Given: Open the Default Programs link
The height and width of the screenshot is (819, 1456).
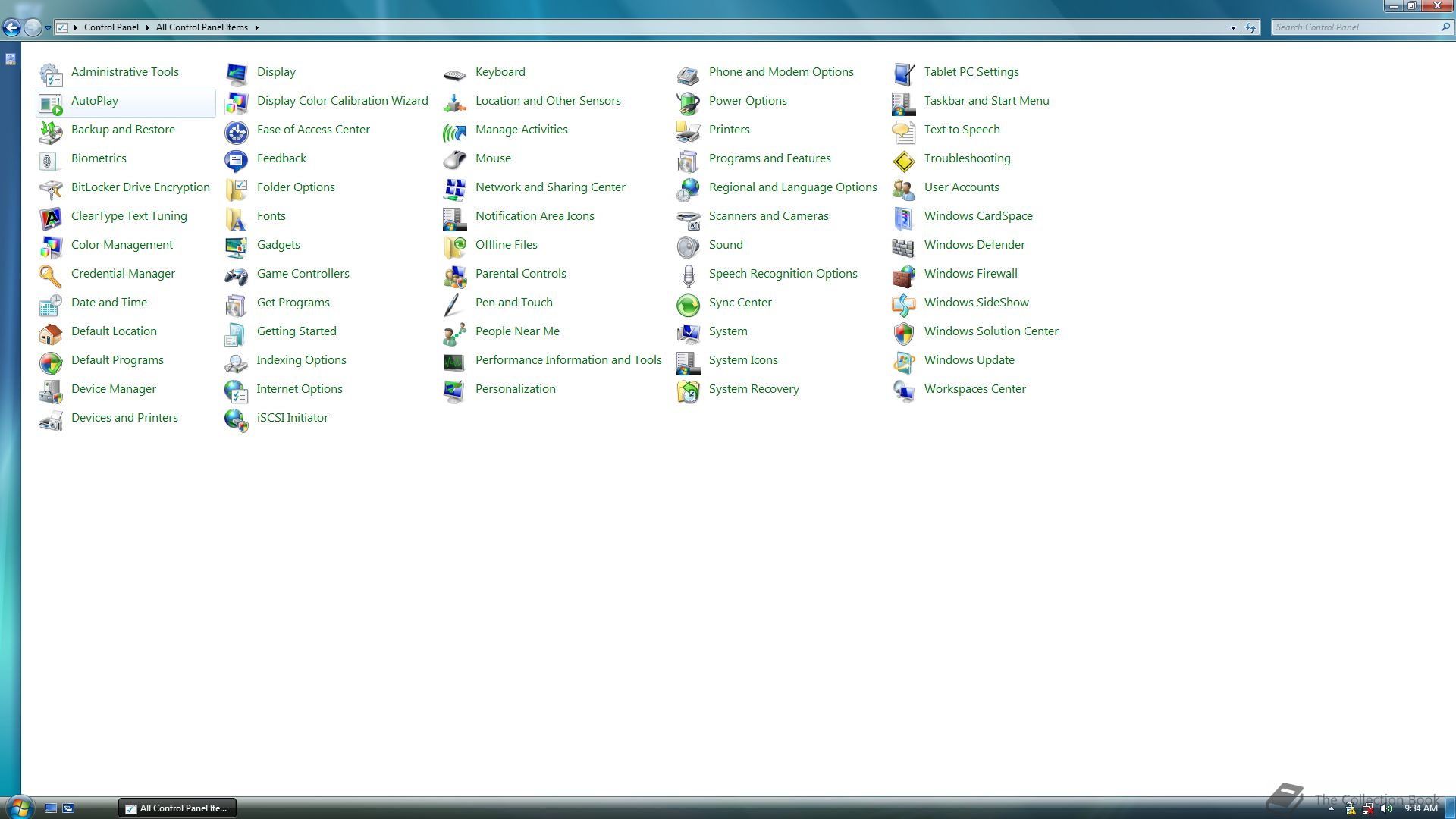Looking at the screenshot, I should tap(118, 359).
